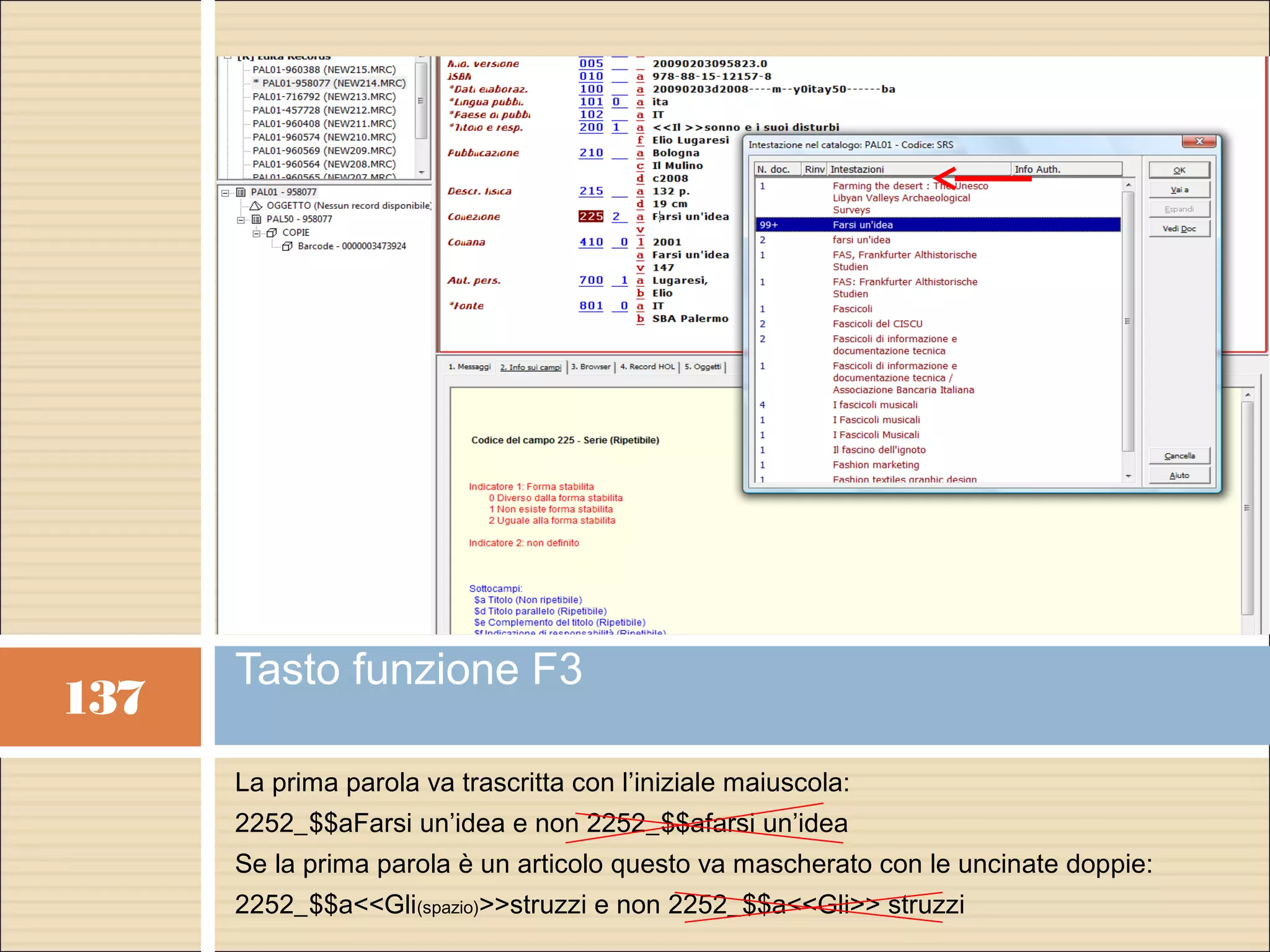Open the 1. Messaggi tab

[x=469, y=367]
